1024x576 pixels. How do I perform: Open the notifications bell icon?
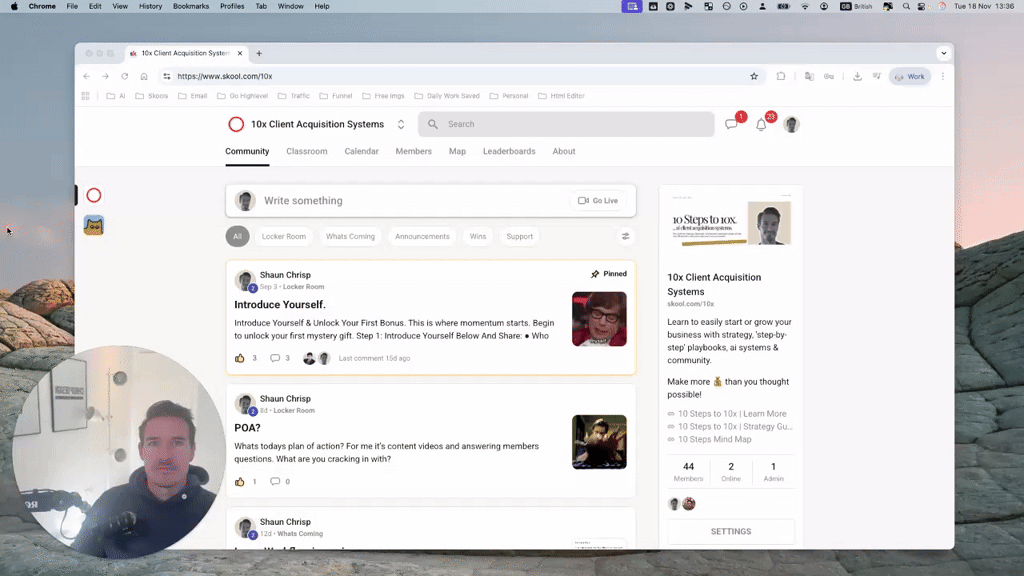tap(761, 124)
